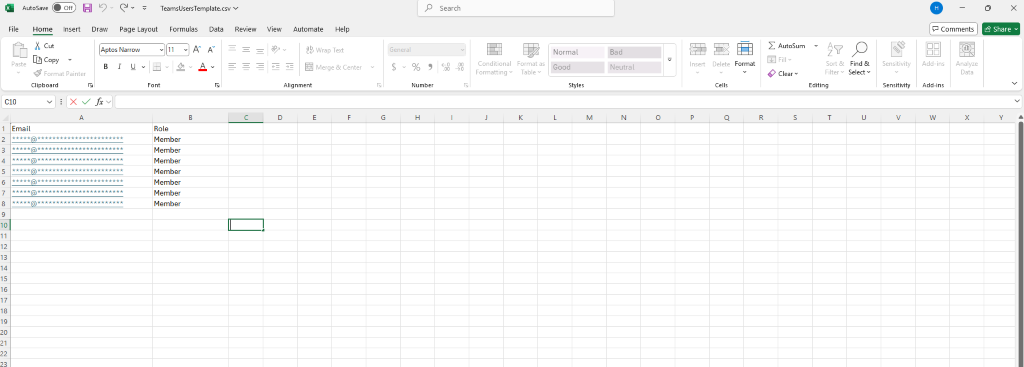Select the Email header cell
The width and height of the screenshot is (1024, 367).
81,129
